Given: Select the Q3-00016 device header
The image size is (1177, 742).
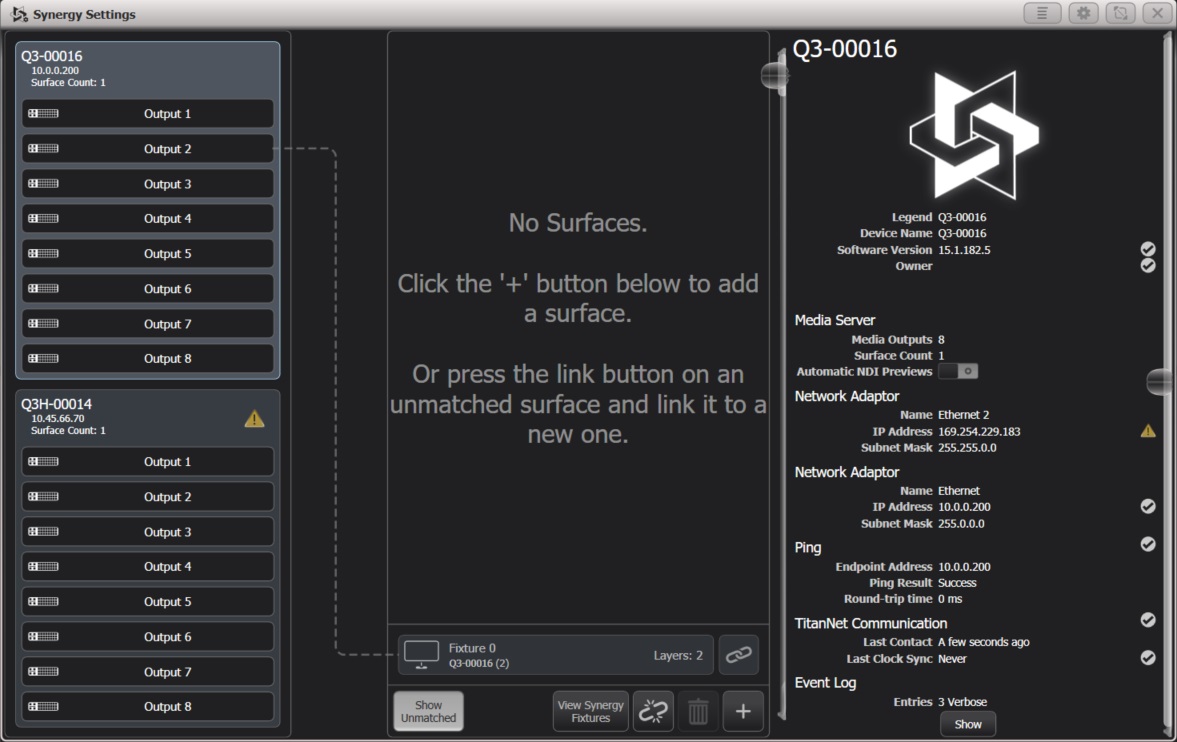Looking at the screenshot, I should point(148,68).
